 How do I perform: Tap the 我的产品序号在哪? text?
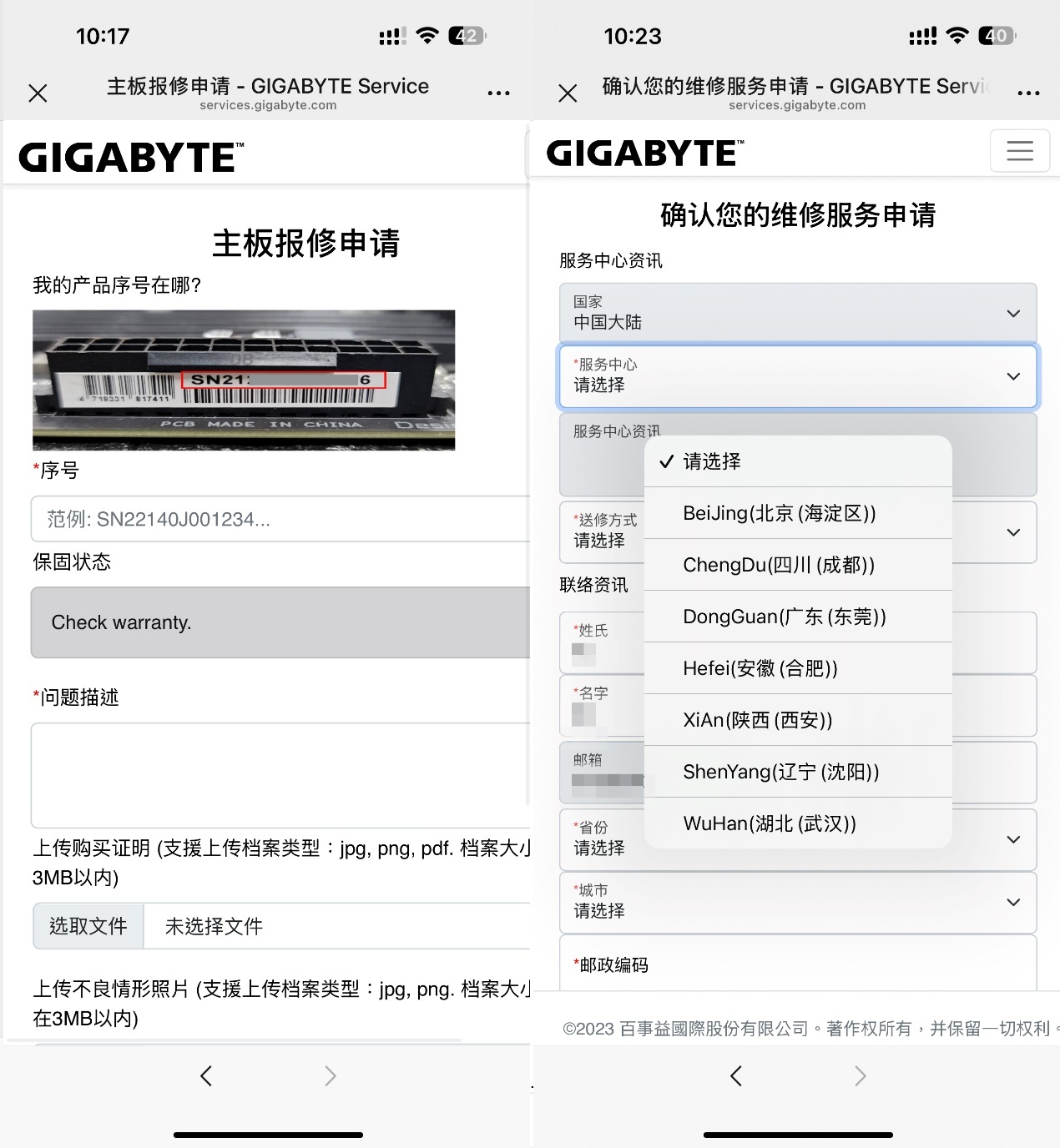(117, 285)
